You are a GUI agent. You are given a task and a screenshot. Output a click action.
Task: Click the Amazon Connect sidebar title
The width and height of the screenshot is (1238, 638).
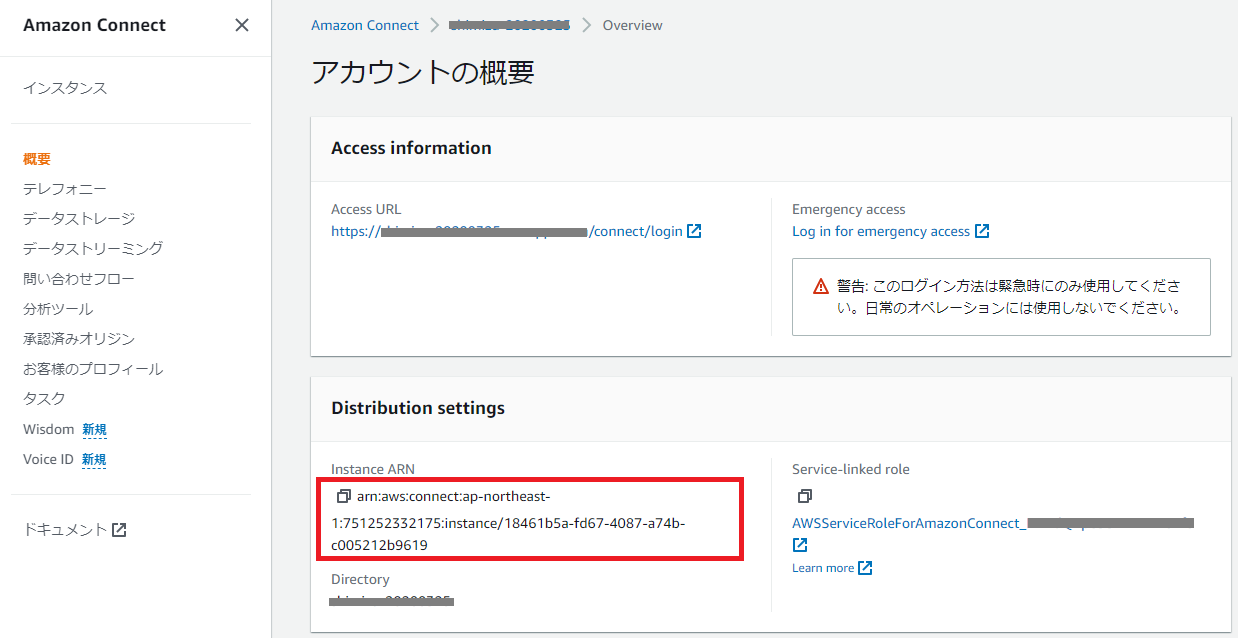[94, 25]
